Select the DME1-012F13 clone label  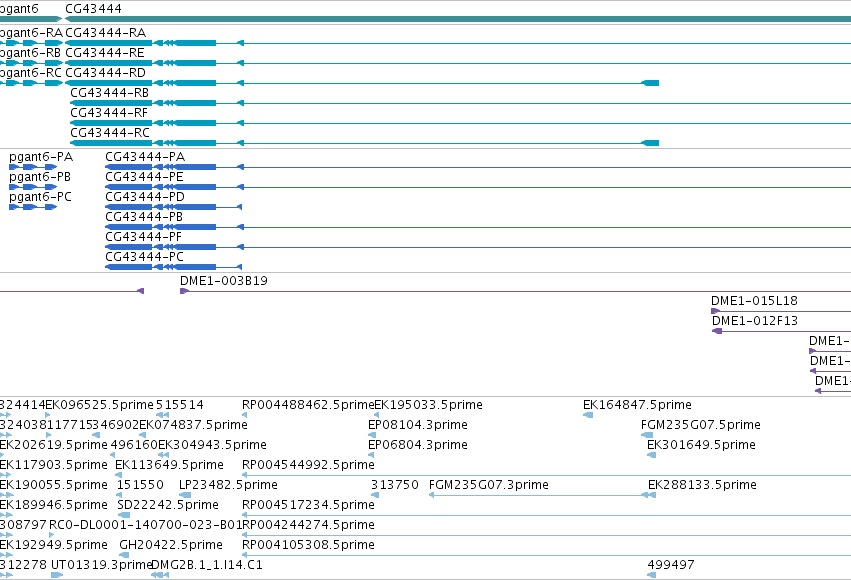(755, 321)
